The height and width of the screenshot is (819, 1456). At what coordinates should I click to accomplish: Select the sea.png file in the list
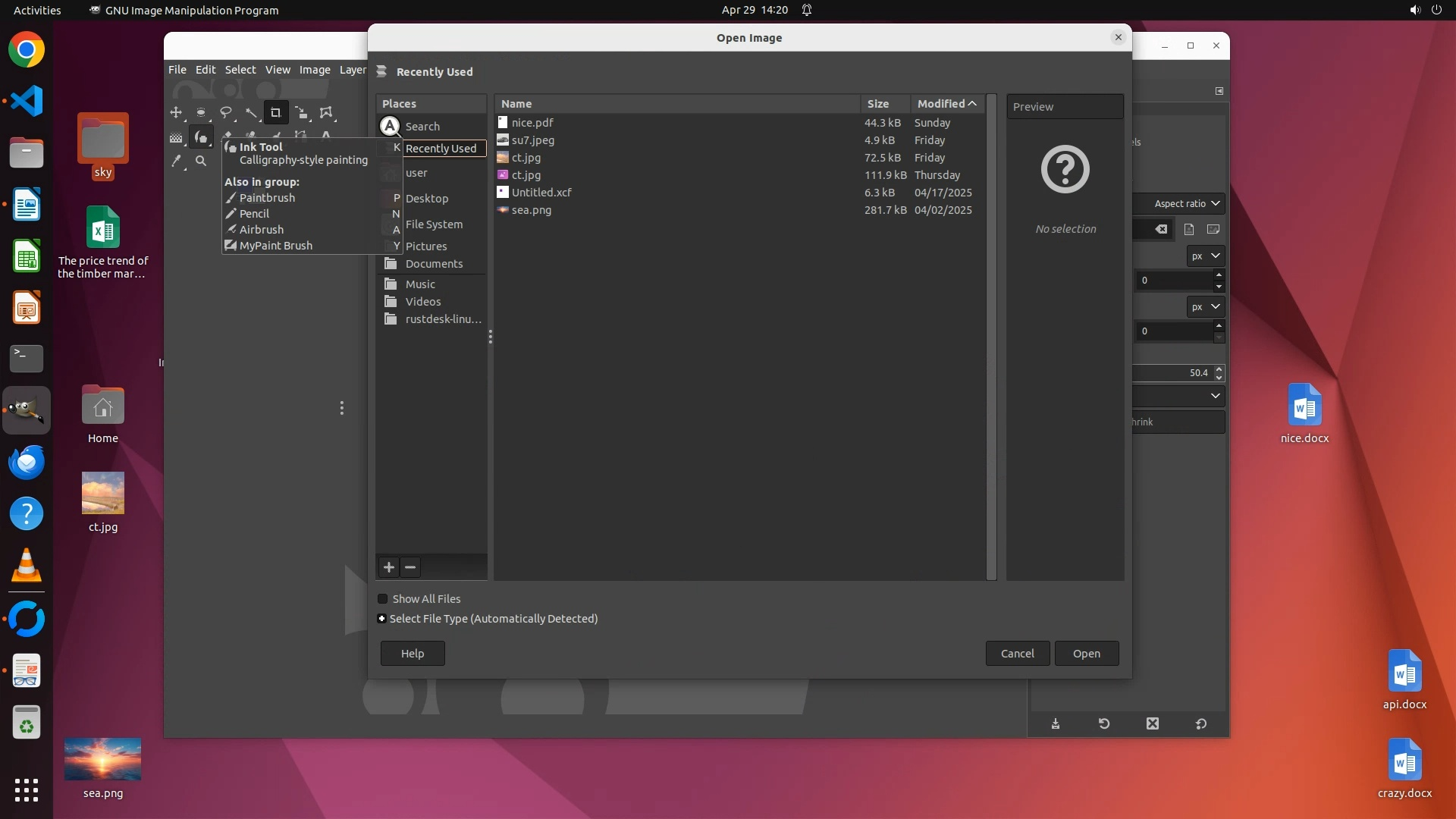tap(531, 210)
